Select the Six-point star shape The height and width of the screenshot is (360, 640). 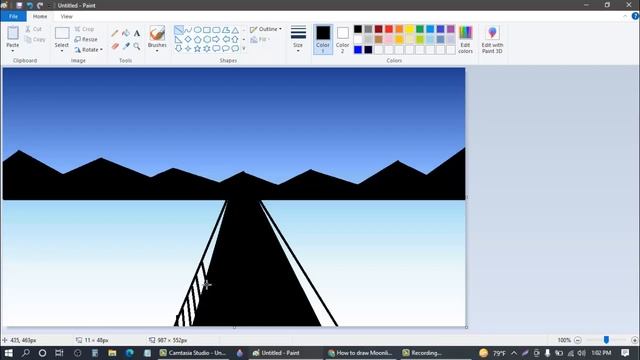point(207,49)
